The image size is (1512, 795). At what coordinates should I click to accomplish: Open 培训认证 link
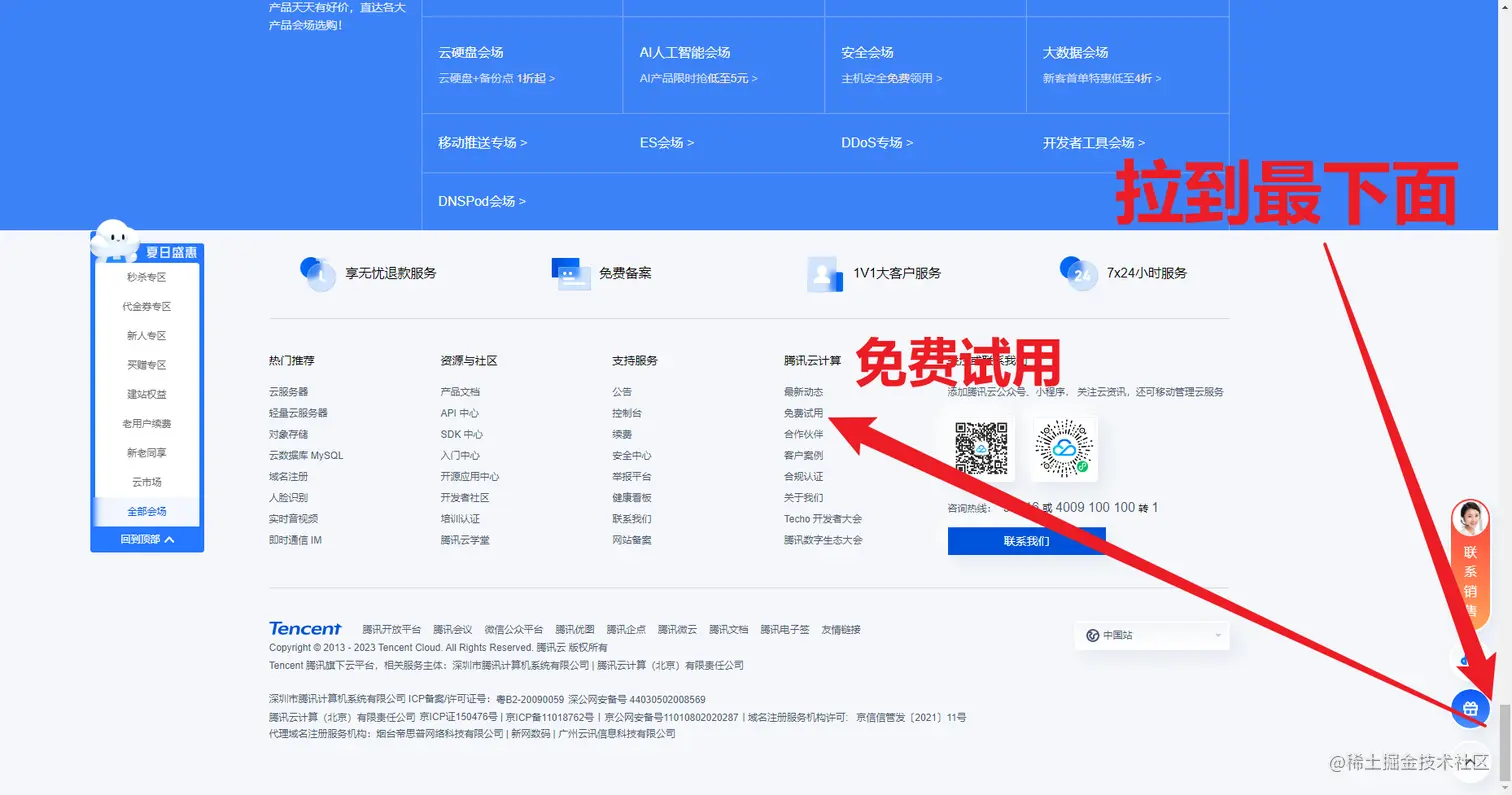pos(460,519)
